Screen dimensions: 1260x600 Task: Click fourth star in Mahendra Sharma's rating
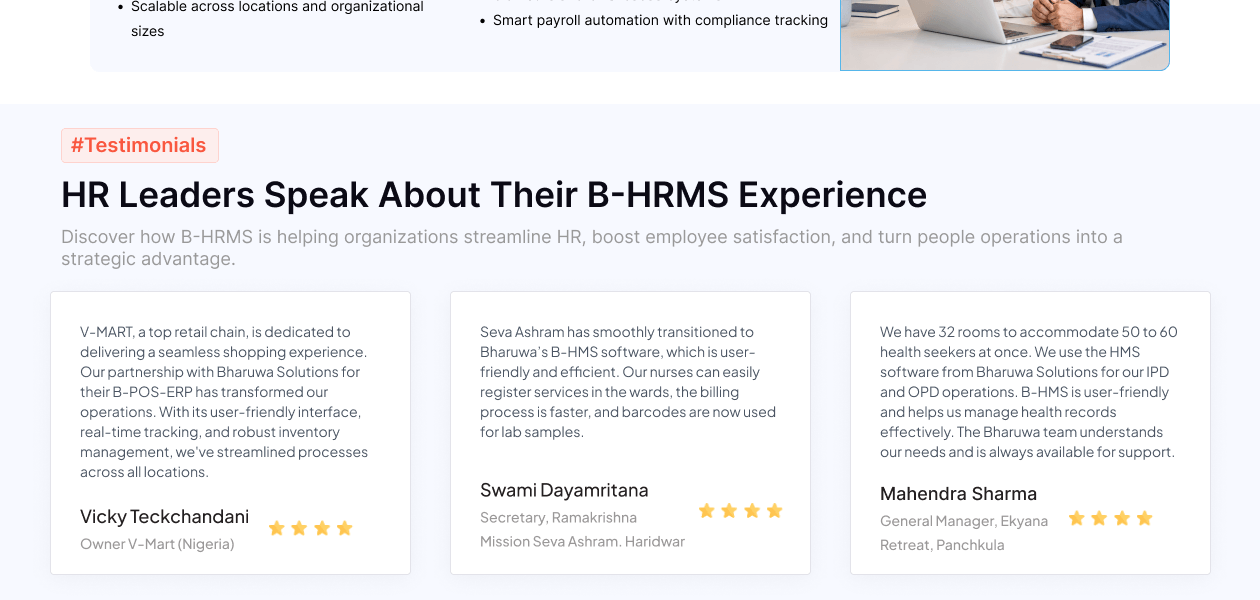tap(1144, 518)
